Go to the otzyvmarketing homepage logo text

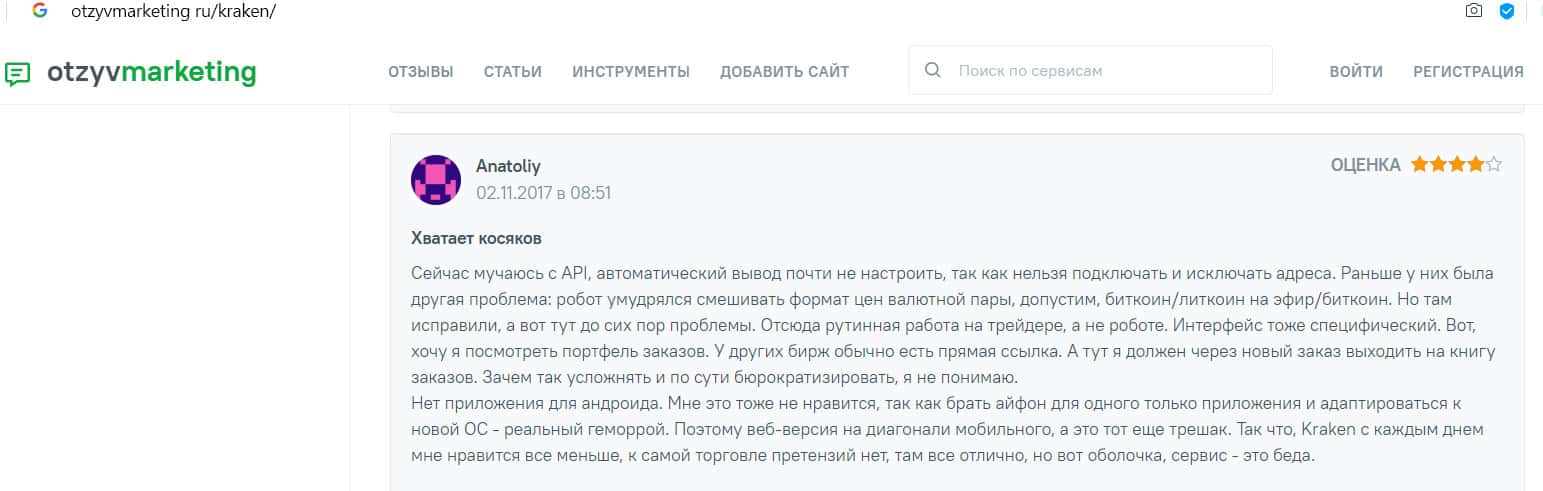(152, 72)
